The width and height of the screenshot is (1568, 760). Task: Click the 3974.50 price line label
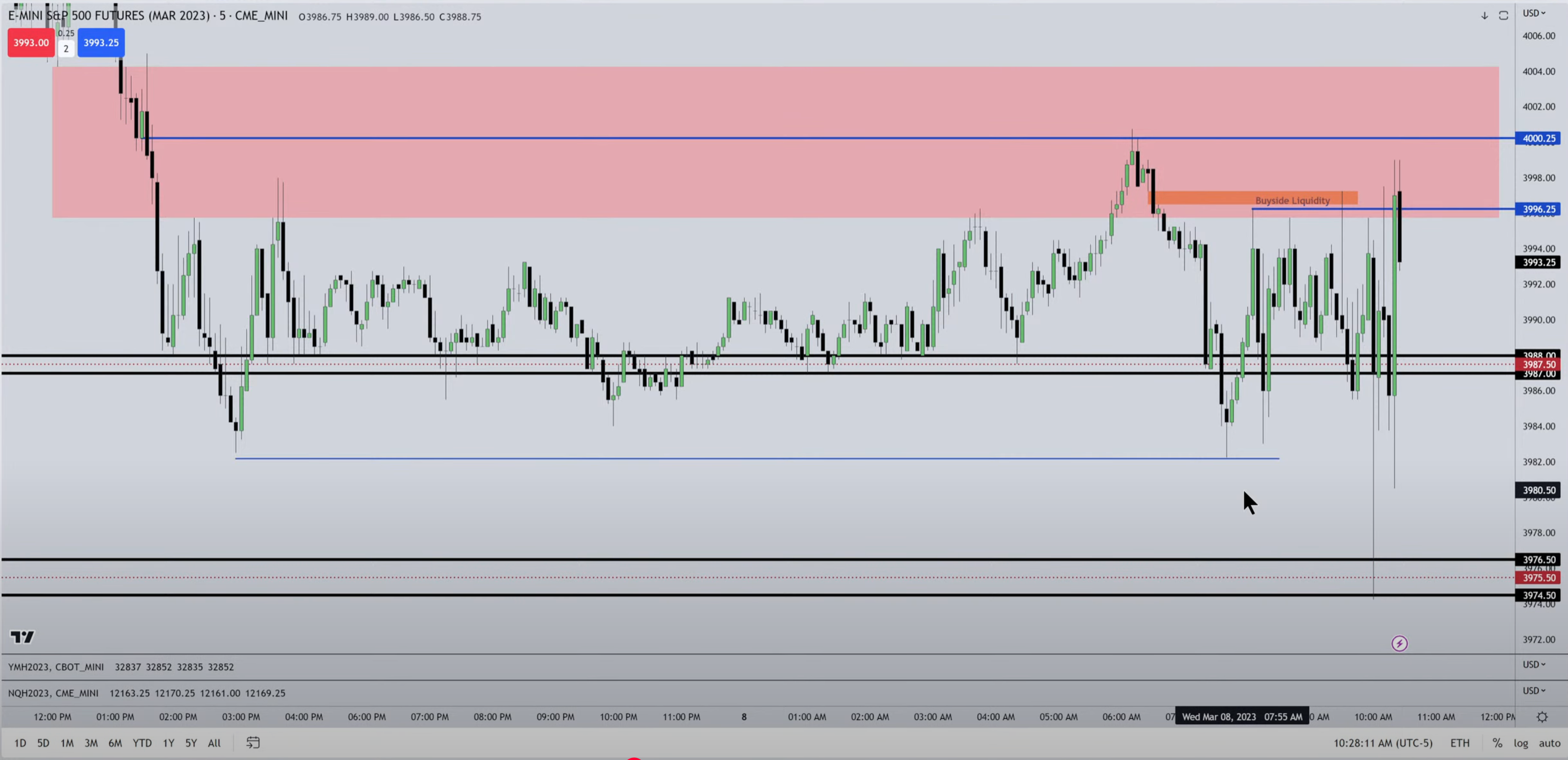[x=1538, y=595]
